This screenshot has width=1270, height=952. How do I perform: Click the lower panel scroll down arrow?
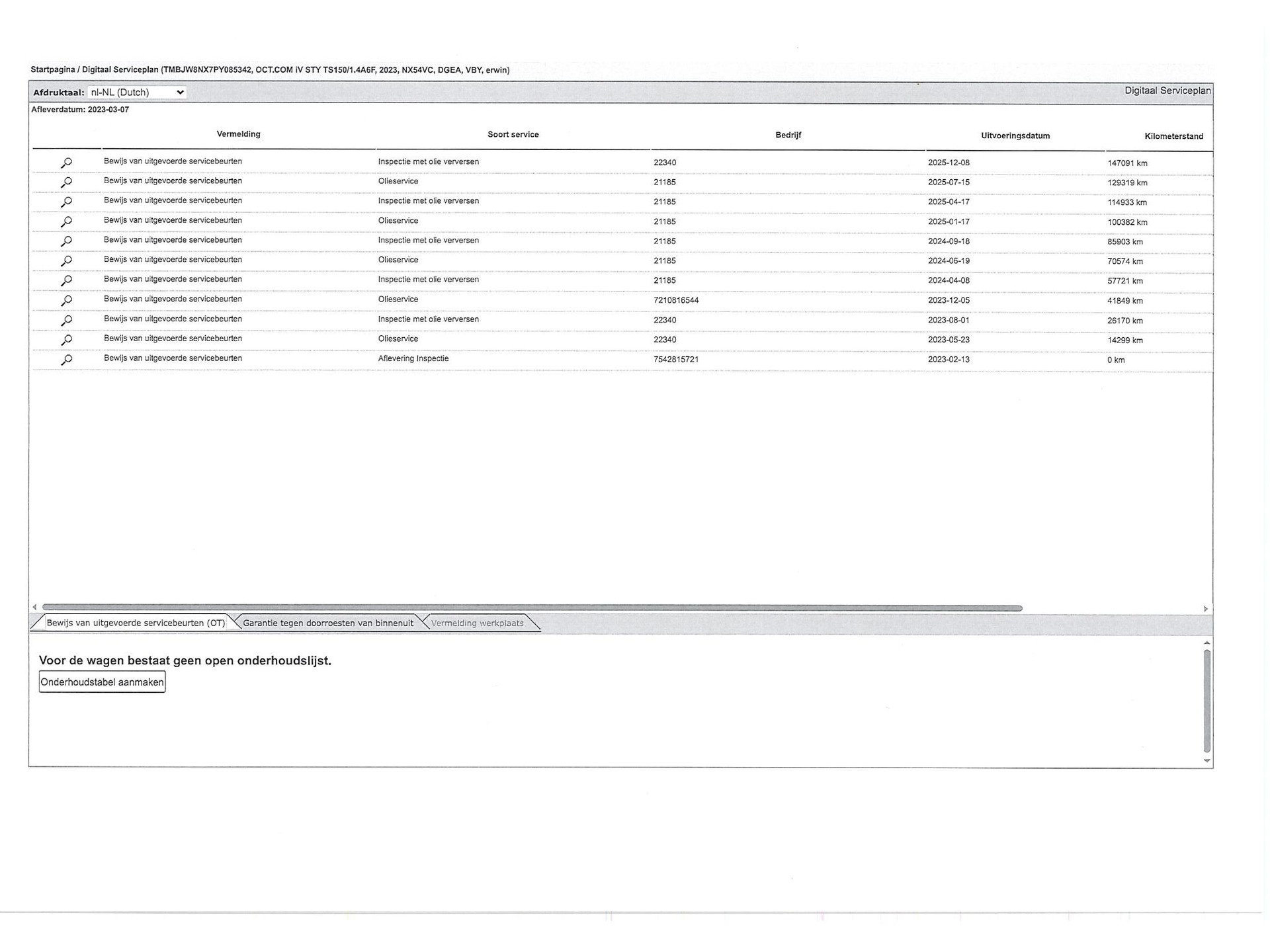1206,761
